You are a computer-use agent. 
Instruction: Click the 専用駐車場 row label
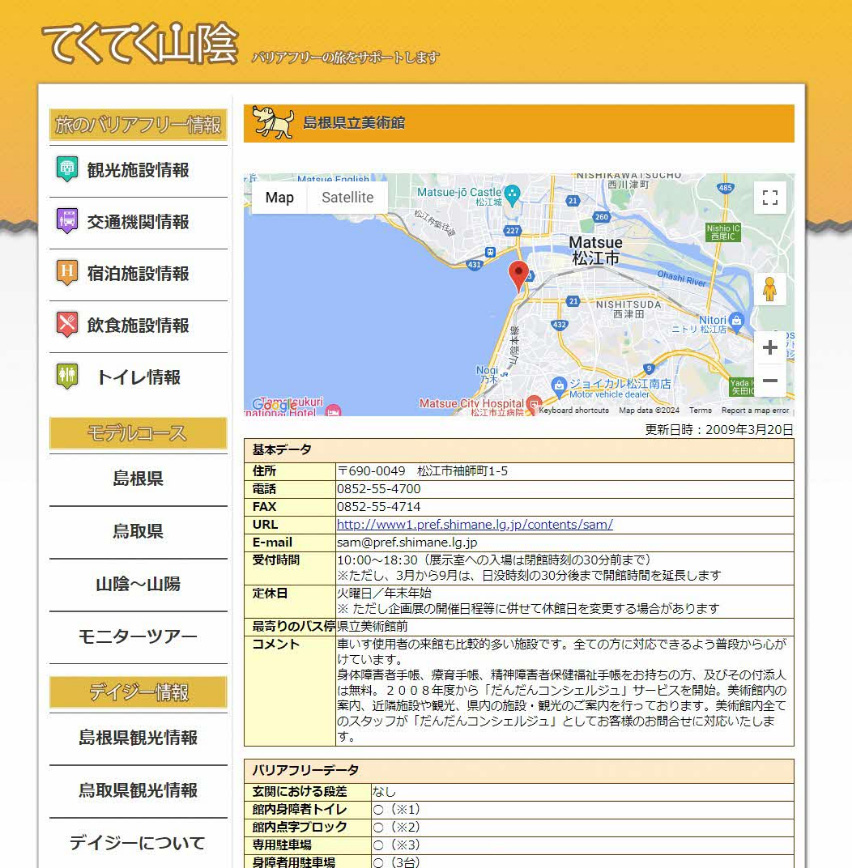282,845
